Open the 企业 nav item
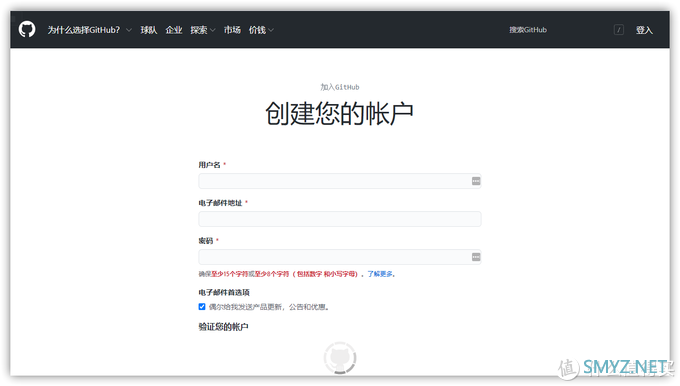This screenshot has width=680, height=386. (173, 30)
